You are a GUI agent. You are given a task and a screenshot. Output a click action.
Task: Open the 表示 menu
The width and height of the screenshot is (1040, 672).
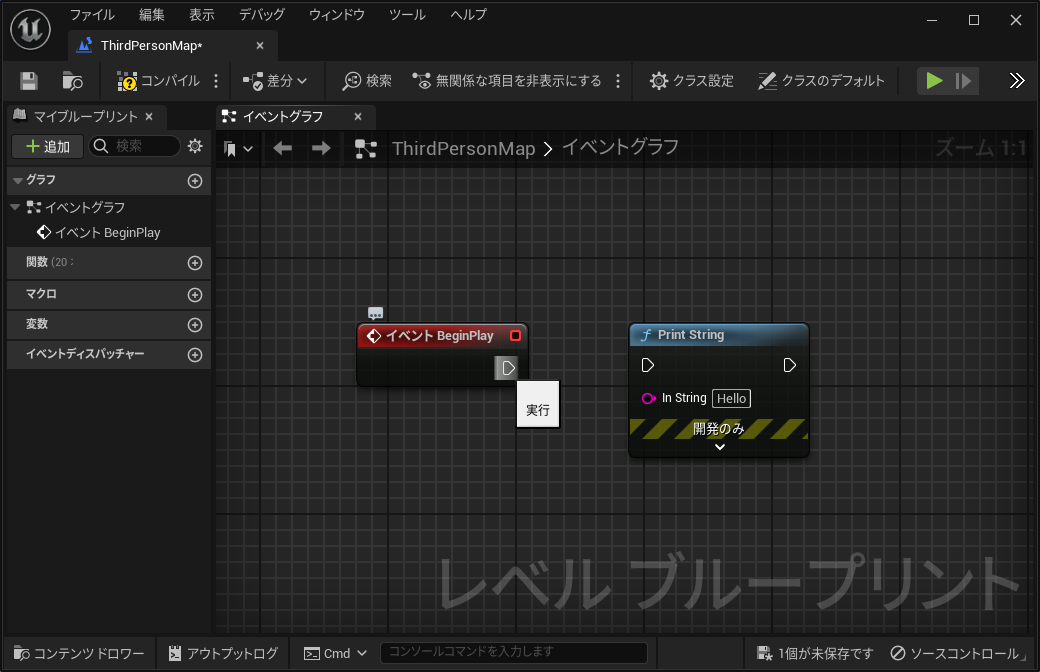click(x=202, y=15)
